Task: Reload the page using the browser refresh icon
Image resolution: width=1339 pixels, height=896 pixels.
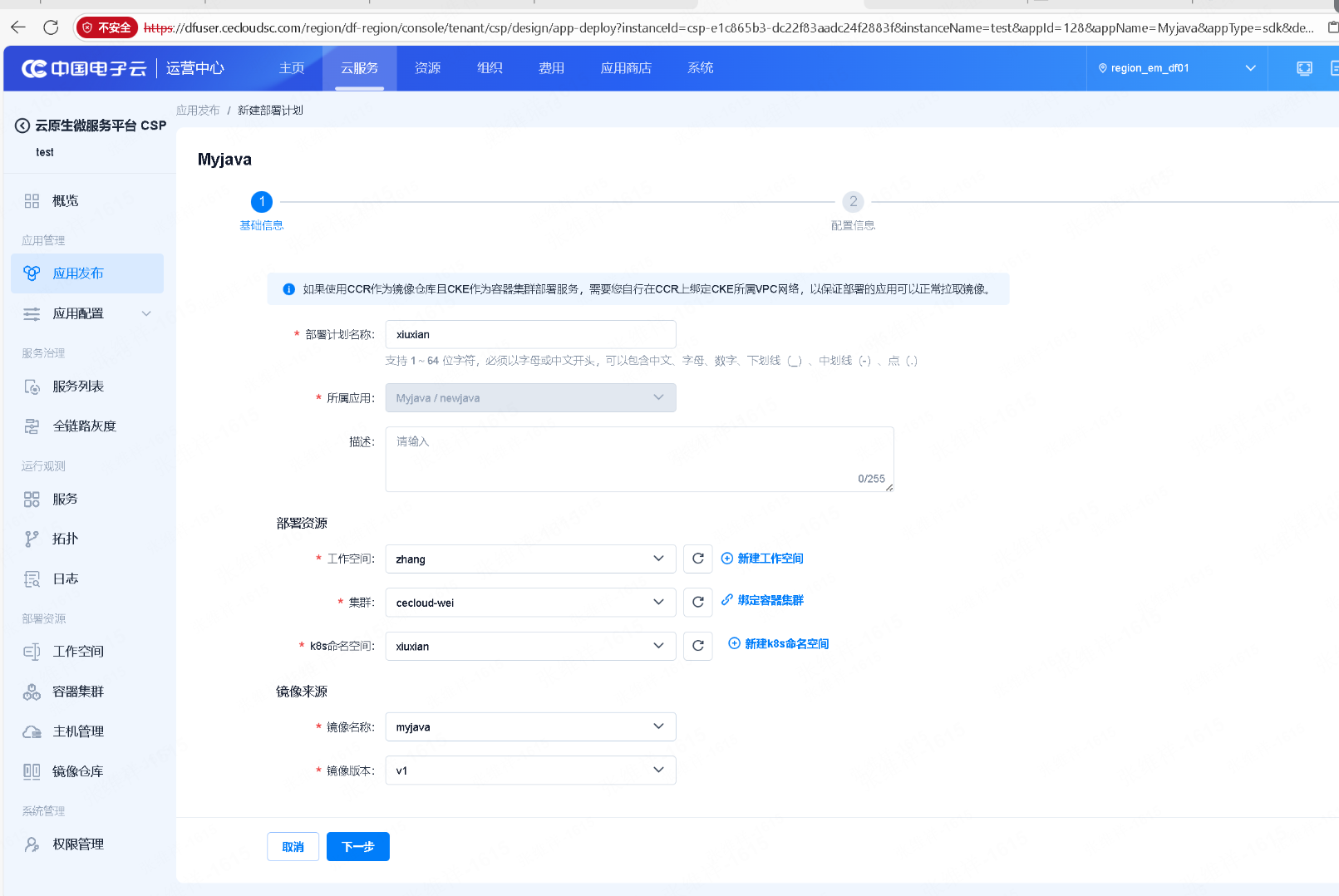Action: [x=51, y=27]
